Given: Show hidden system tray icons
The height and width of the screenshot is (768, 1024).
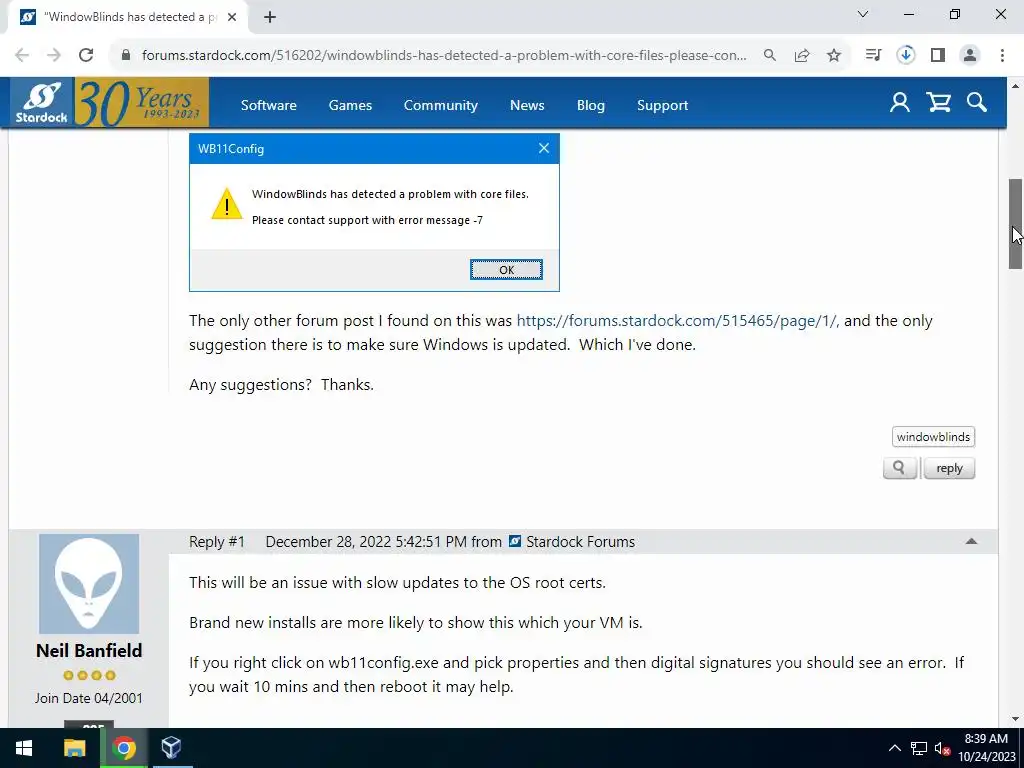Looking at the screenshot, I should 895,748.
